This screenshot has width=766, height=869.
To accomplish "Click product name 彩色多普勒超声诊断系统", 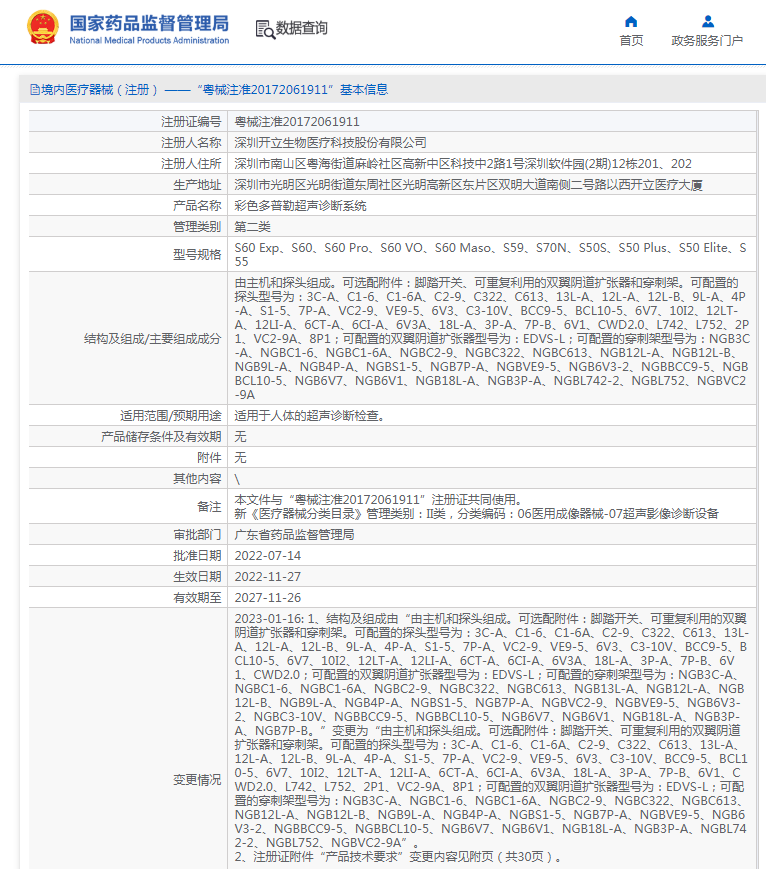I will pos(300,206).
